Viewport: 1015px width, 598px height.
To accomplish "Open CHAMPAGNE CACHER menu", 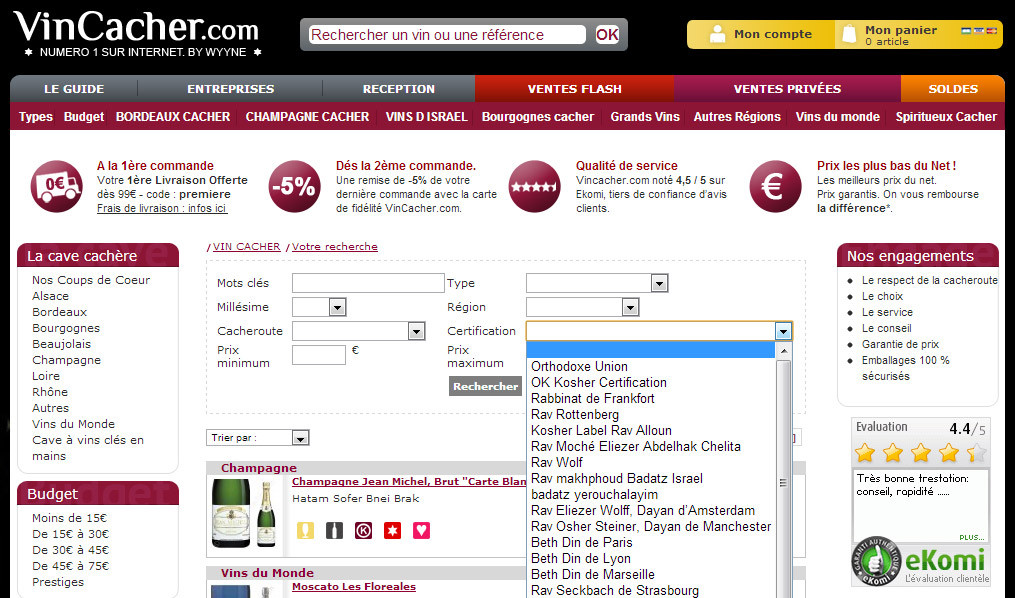I will tap(307, 116).
